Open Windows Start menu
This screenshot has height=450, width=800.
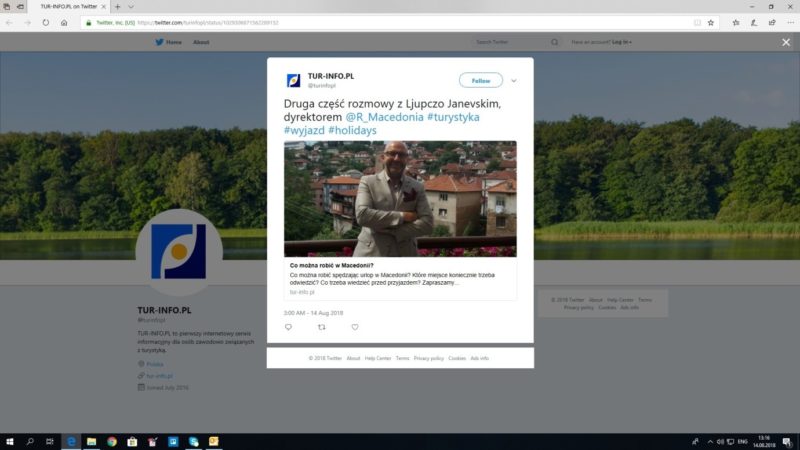coord(9,441)
